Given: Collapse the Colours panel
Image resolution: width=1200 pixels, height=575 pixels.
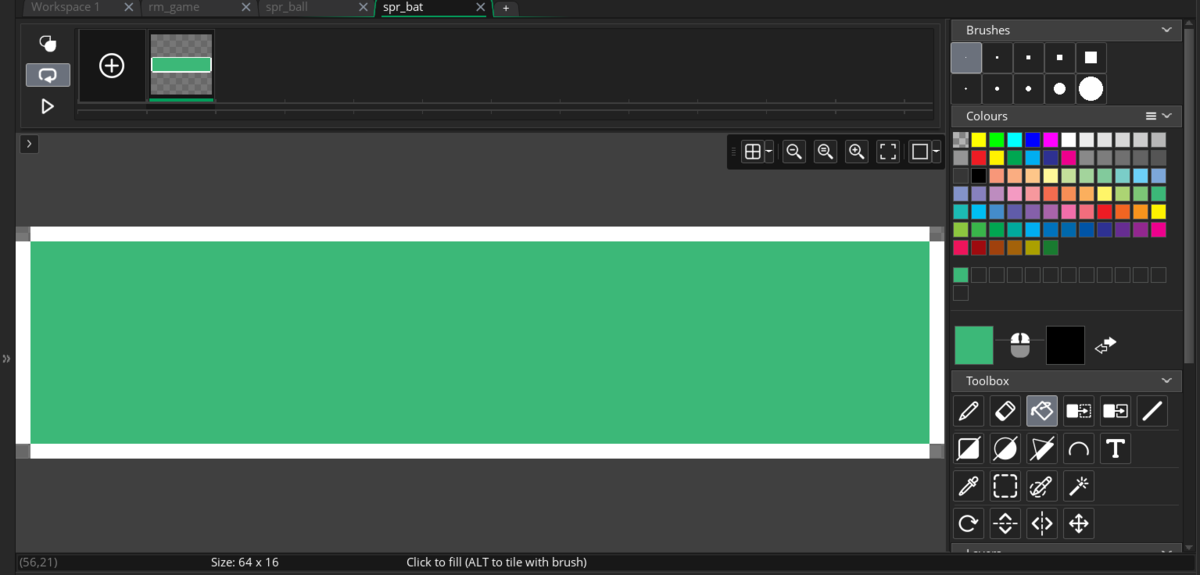Looking at the screenshot, I should [1167, 116].
